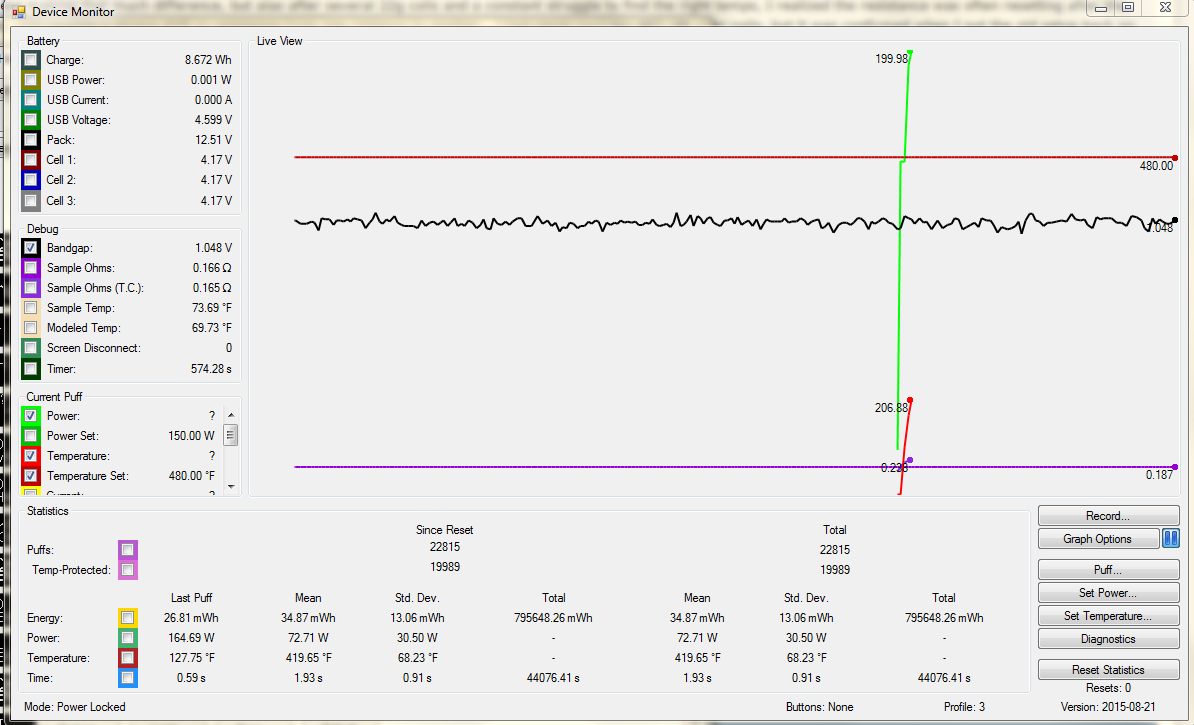Toggle the Sample Ohms checkbox
Image resolution: width=1194 pixels, height=725 pixels.
tap(31, 268)
